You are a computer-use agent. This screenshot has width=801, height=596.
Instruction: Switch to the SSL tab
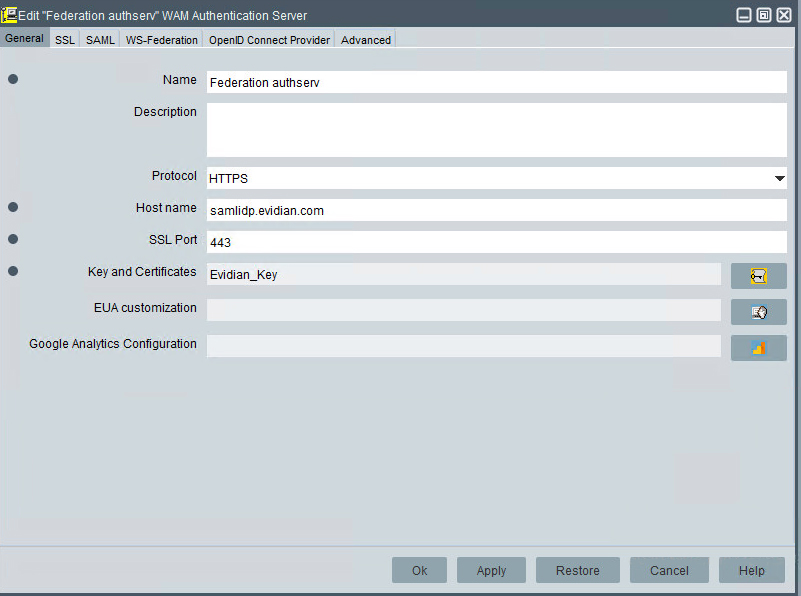coord(65,40)
